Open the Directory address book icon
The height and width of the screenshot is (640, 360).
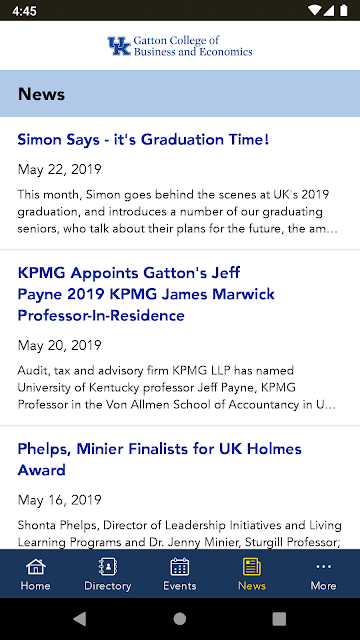[108, 567]
